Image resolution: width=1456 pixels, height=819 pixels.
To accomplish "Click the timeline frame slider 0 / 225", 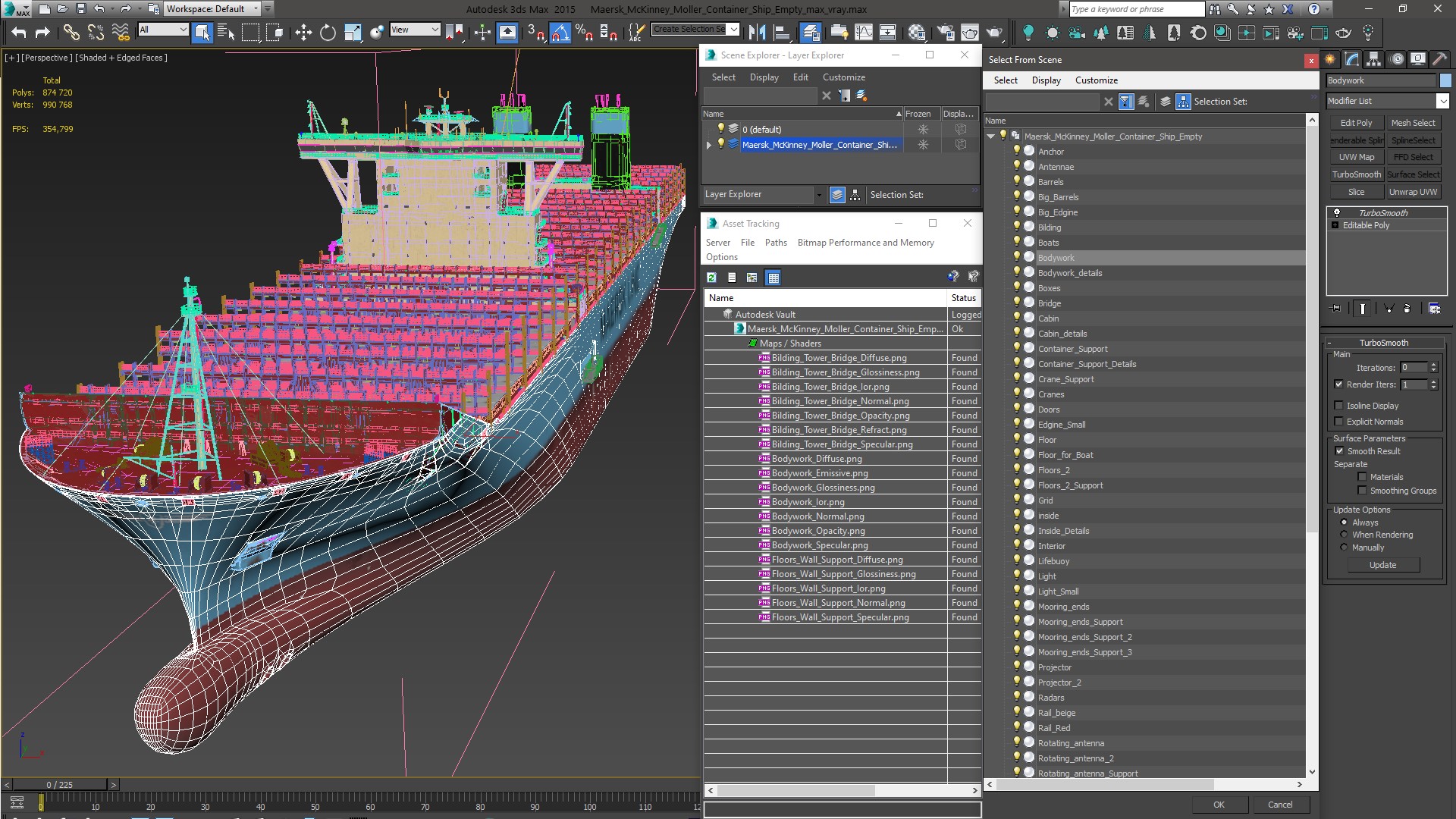I will (x=60, y=785).
